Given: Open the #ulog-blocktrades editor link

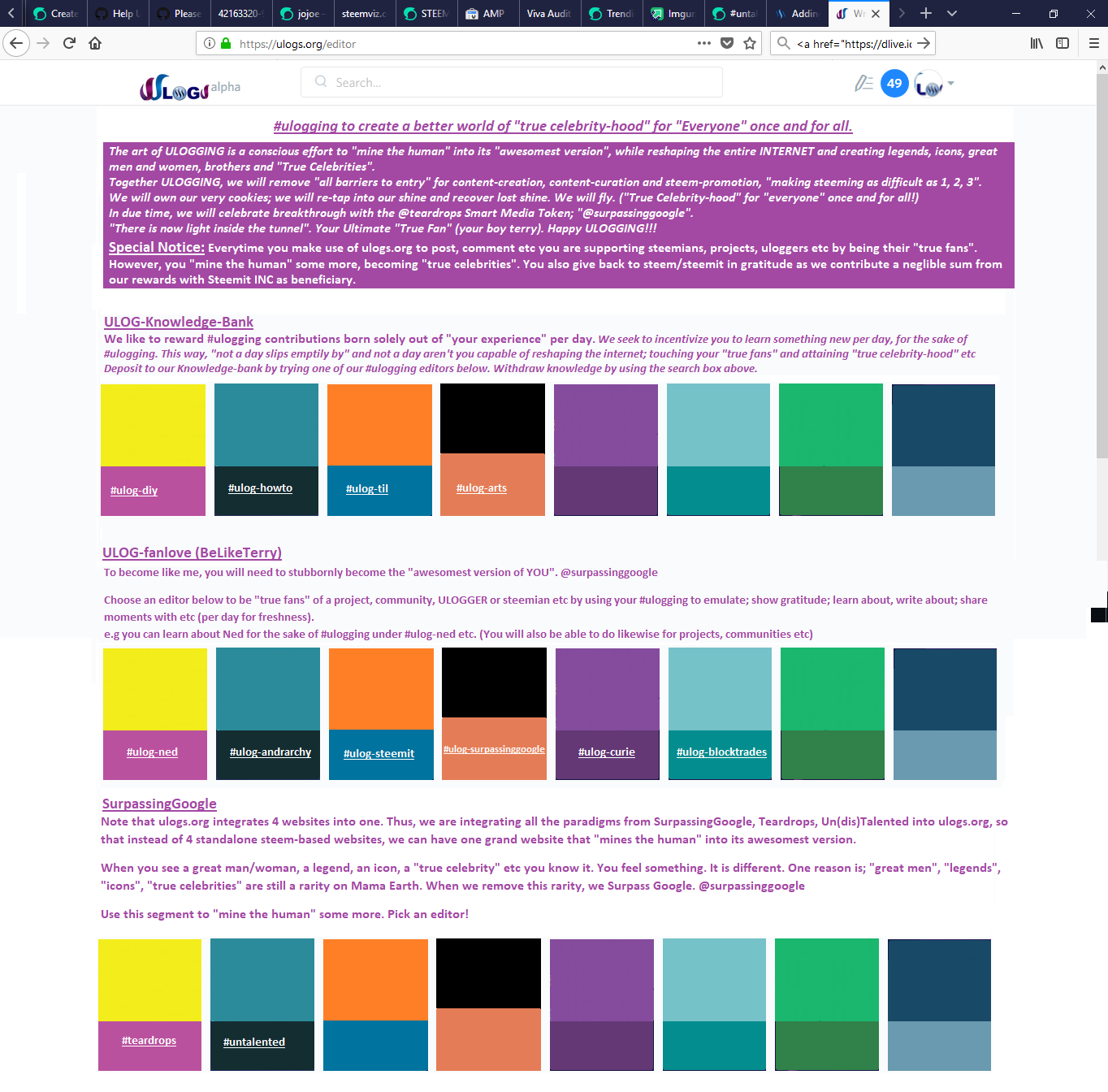Looking at the screenshot, I should click(x=721, y=752).
